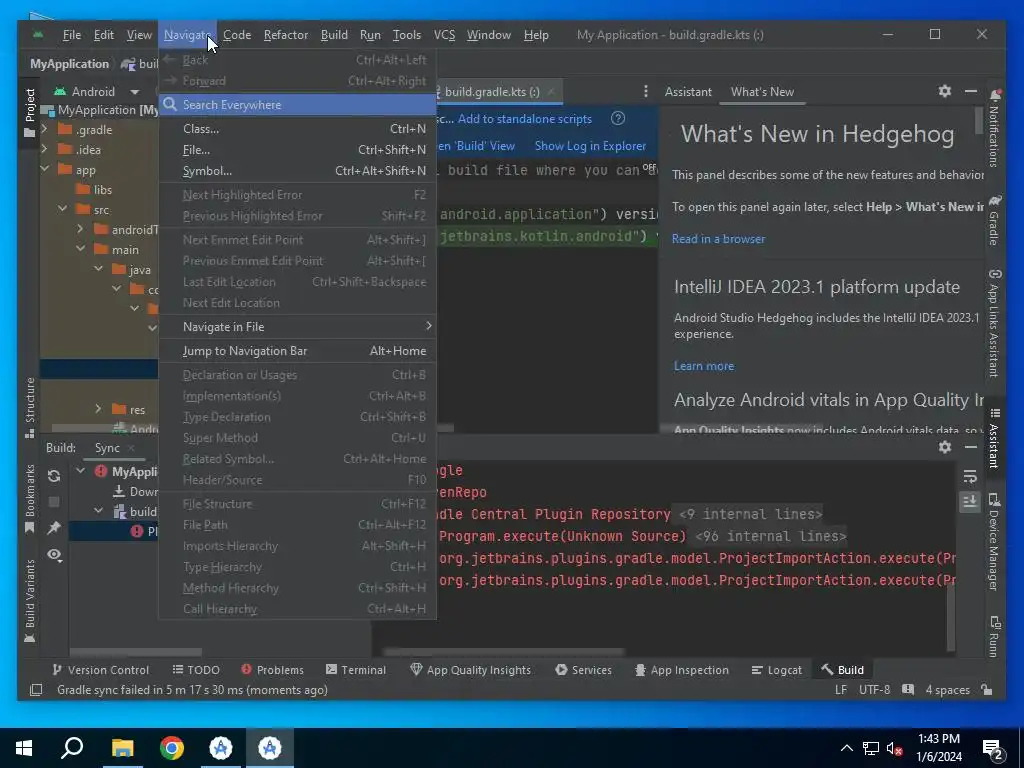Screen dimensions: 1024x768
Task: Open the Notifications side panel
Action: [x=994, y=129]
